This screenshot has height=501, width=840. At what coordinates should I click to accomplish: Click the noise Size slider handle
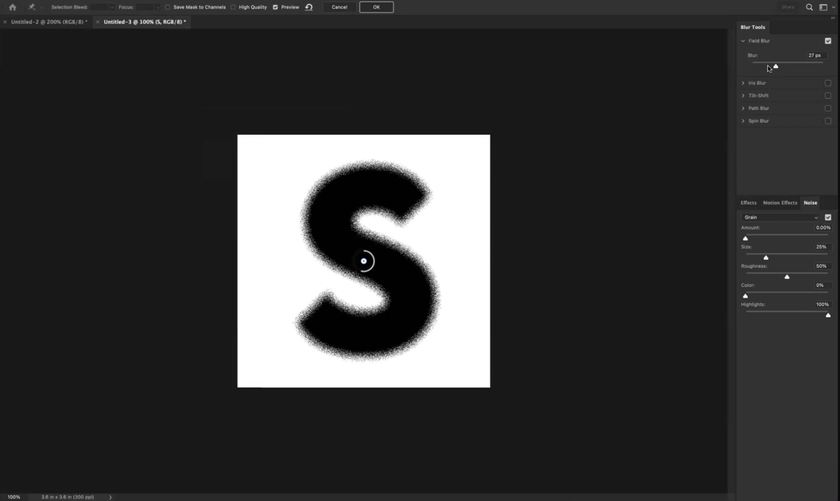click(x=766, y=258)
